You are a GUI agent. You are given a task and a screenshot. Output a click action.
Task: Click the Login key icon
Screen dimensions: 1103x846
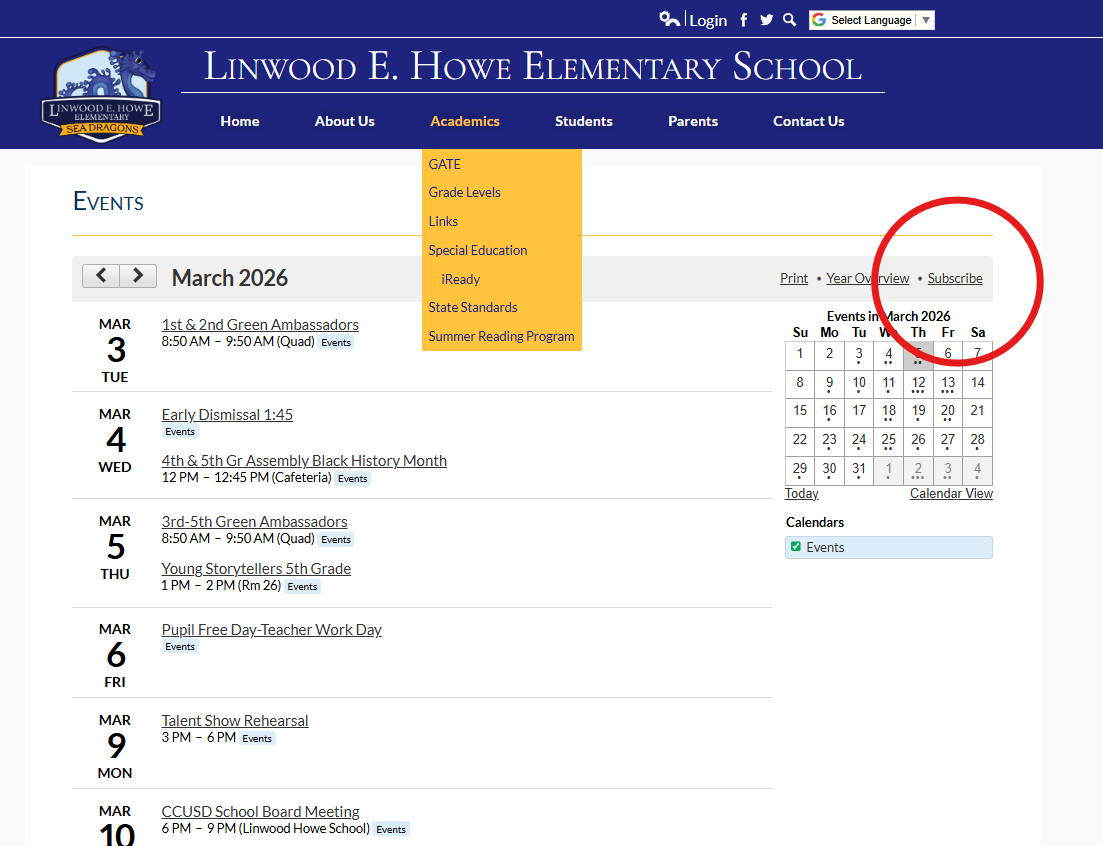click(x=669, y=20)
